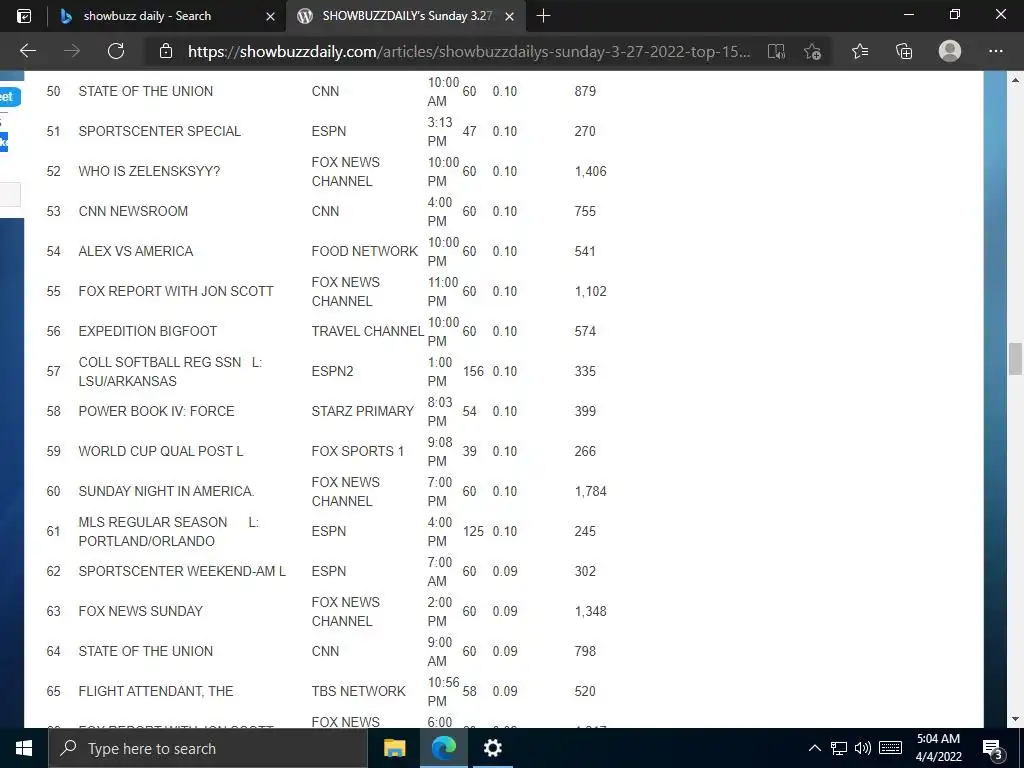Open the Collections panel
This screenshot has width=1024, height=768.
tap(904, 51)
